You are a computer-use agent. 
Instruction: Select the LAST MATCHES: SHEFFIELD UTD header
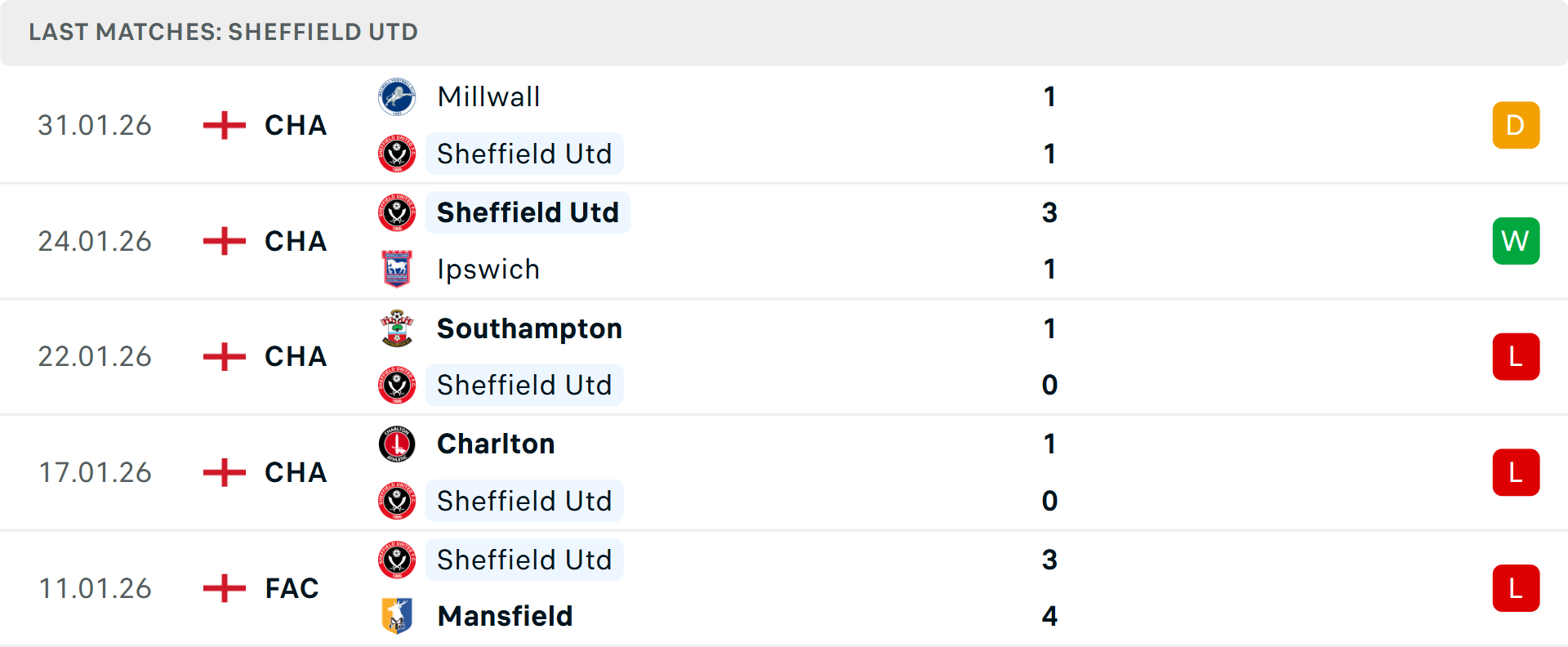[x=222, y=32]
